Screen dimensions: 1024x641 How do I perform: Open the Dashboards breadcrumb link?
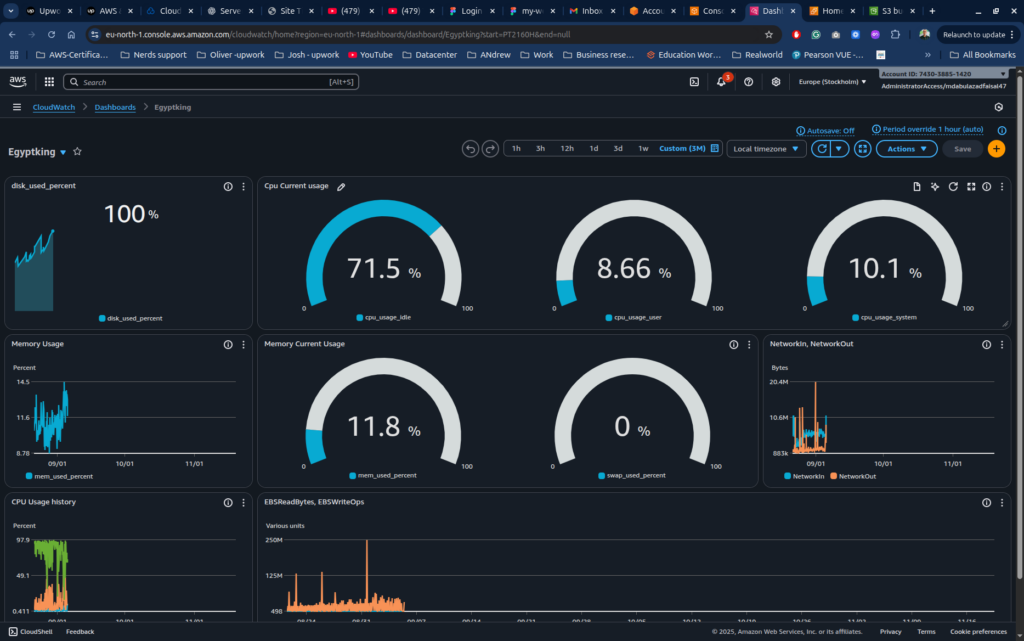[x=115, y=105]
